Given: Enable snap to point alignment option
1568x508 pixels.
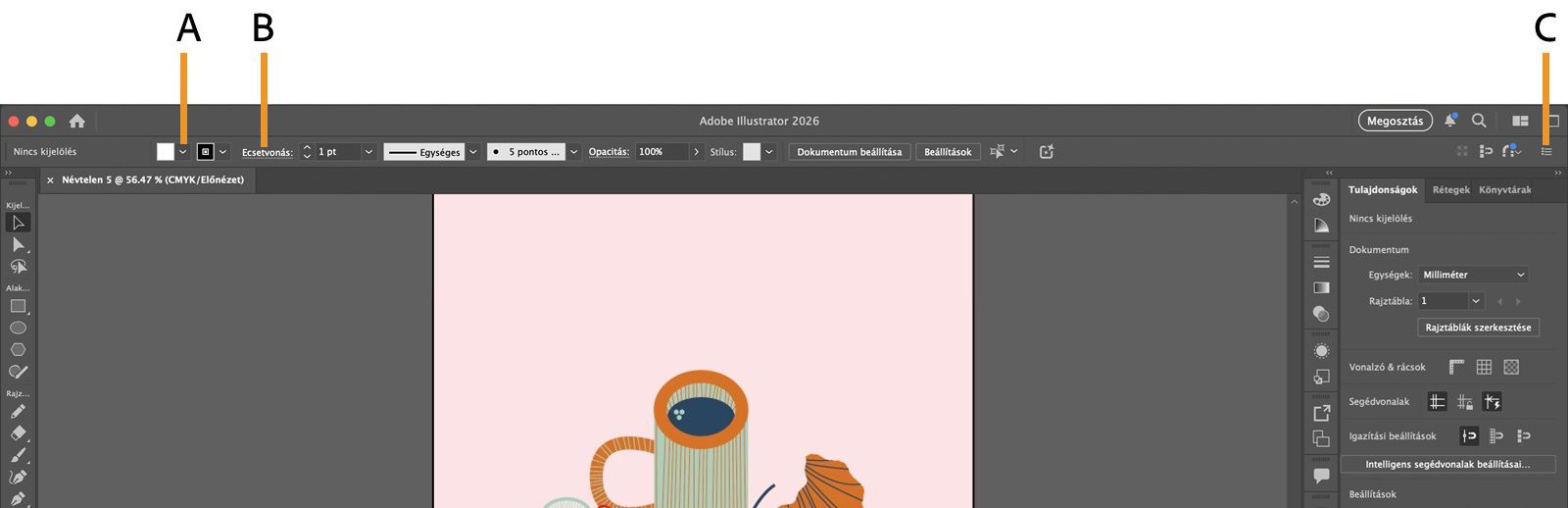Looking at the screenshot, I should [1468, 435].
